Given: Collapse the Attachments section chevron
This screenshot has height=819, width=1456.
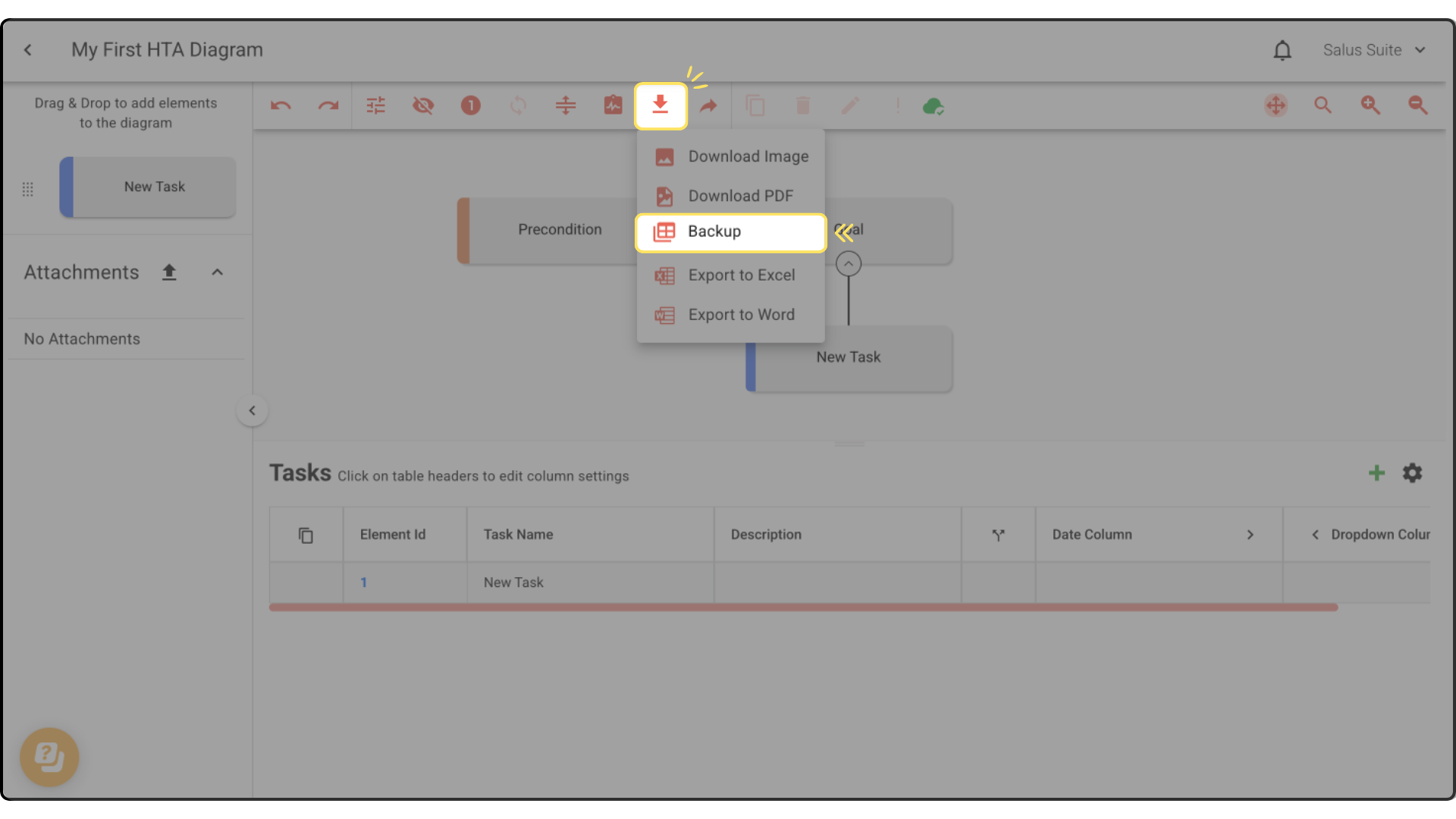Looking at the screenshot, I should (x=218, y=272).
